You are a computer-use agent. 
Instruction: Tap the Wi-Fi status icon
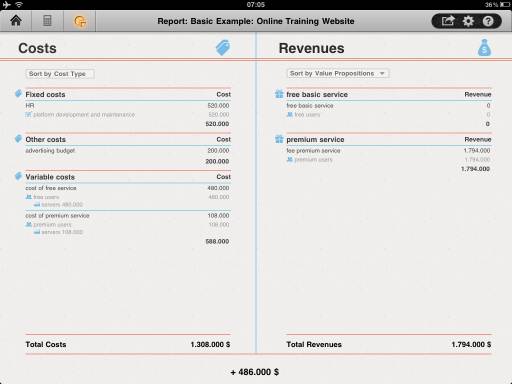click(x=19, y=4)
